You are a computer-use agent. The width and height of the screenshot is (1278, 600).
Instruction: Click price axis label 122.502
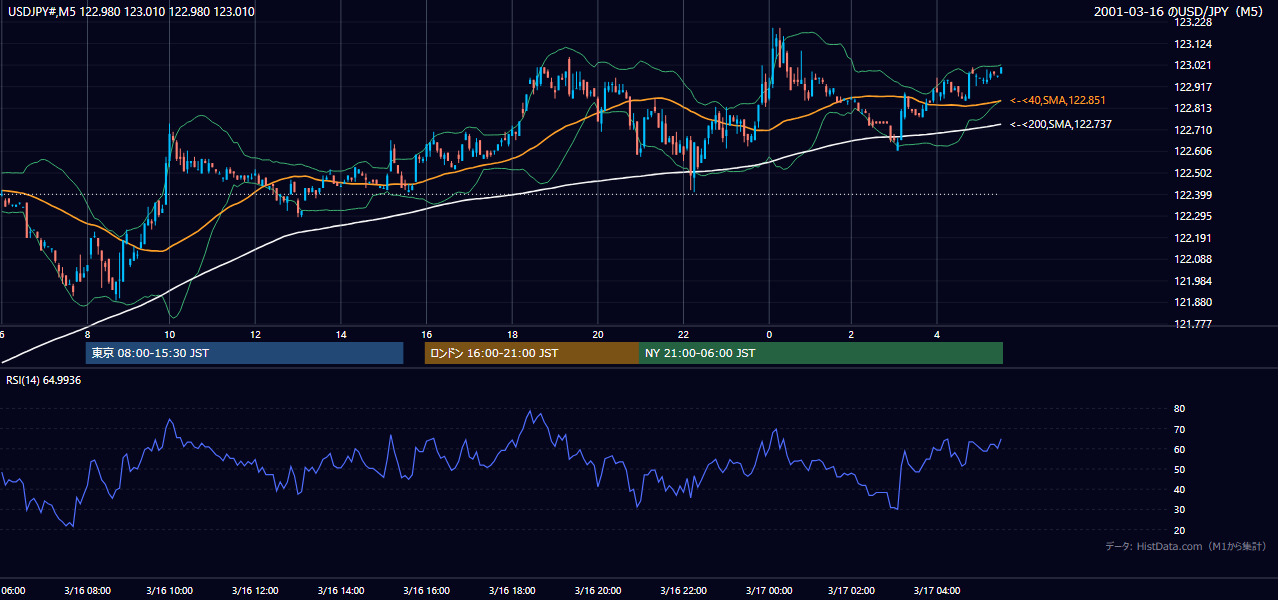pos(1193,173)
